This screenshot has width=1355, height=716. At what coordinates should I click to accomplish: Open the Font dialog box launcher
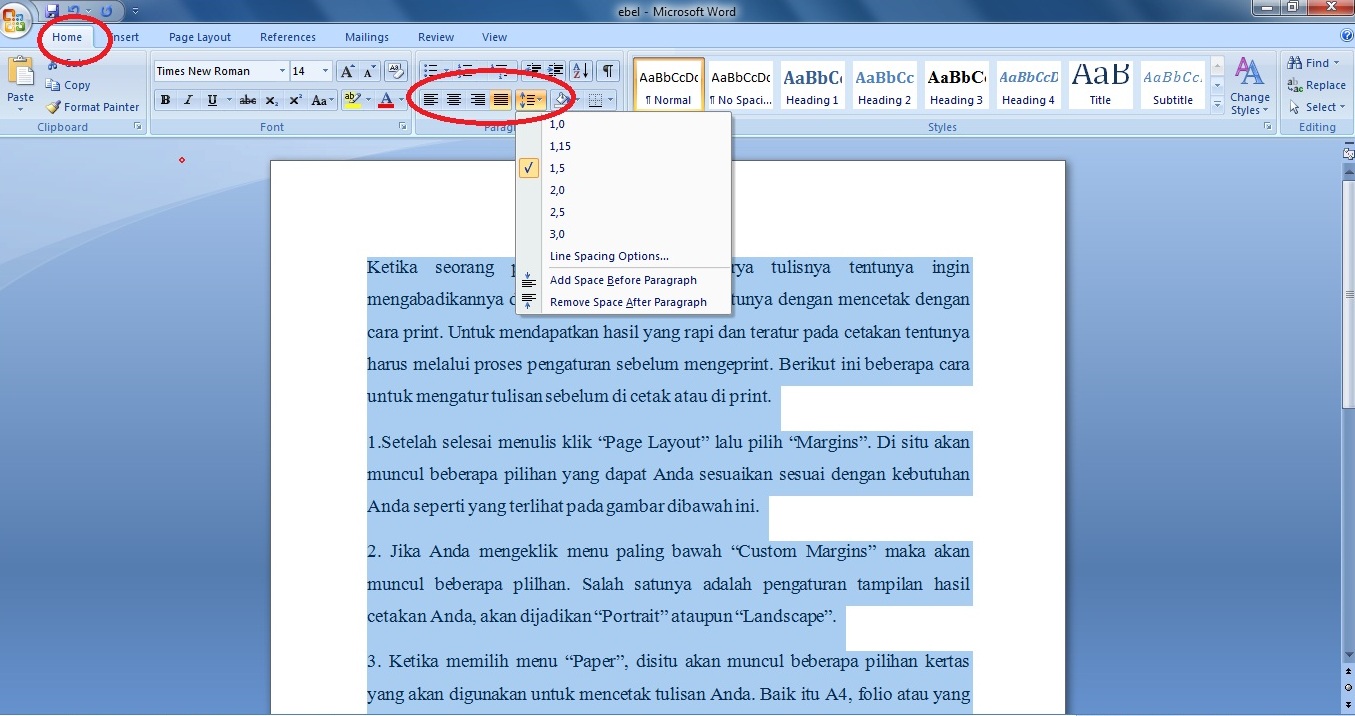pos(403,127)
